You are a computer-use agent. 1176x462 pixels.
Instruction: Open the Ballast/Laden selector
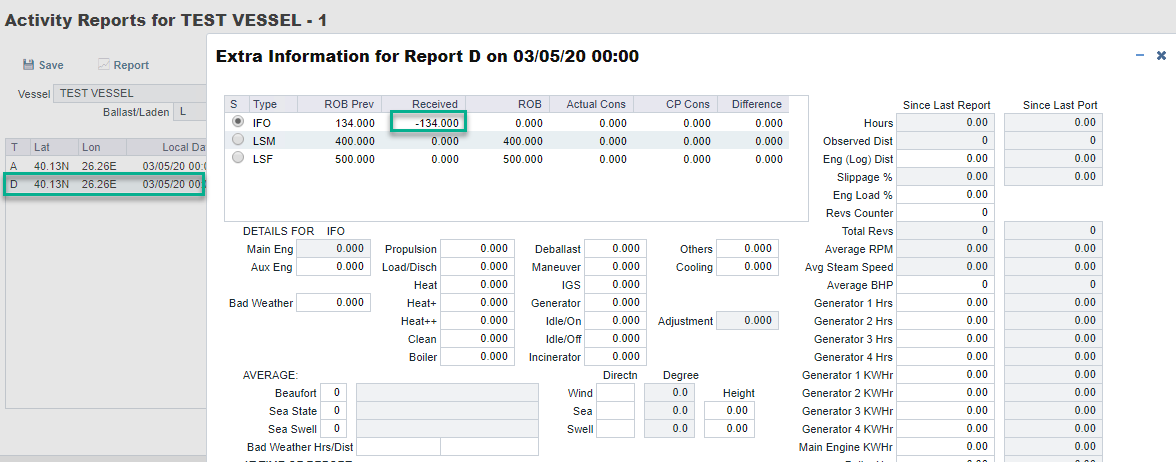pyautogui.click(x=189, y=111)
